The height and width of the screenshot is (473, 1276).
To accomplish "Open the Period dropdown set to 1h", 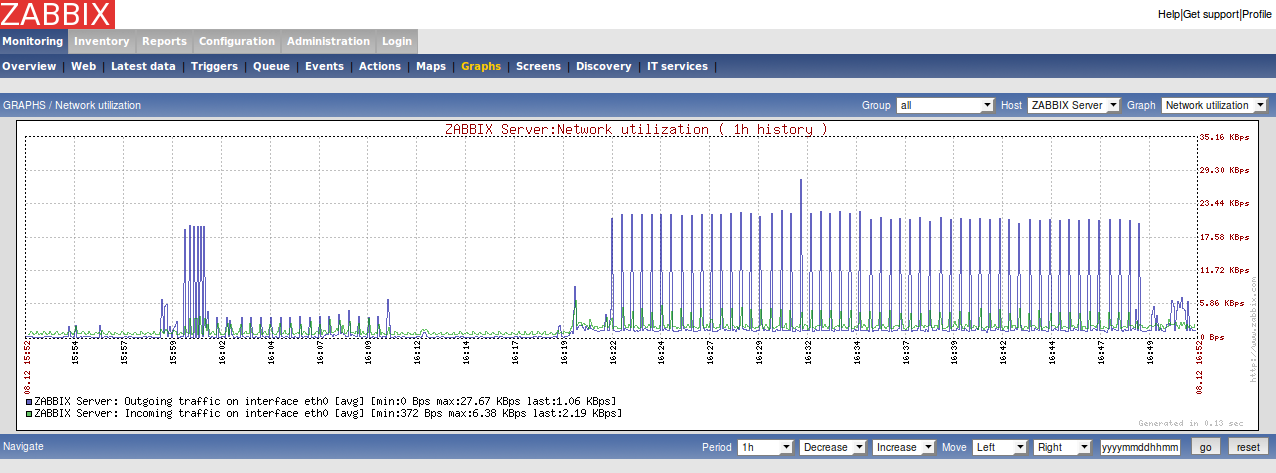I will [x=765, y=447].
